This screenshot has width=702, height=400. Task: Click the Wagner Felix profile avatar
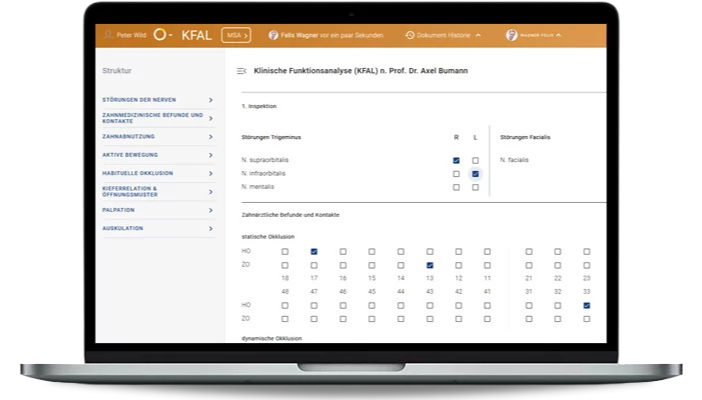511,35
